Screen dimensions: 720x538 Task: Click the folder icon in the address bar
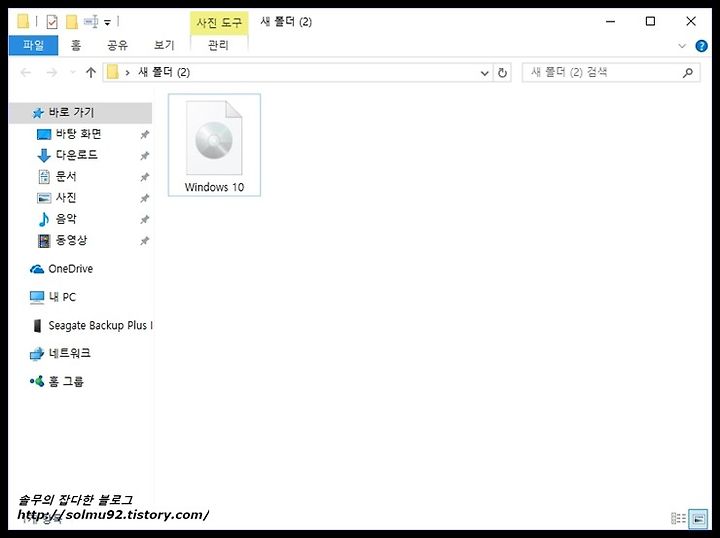tap(112, 73)
